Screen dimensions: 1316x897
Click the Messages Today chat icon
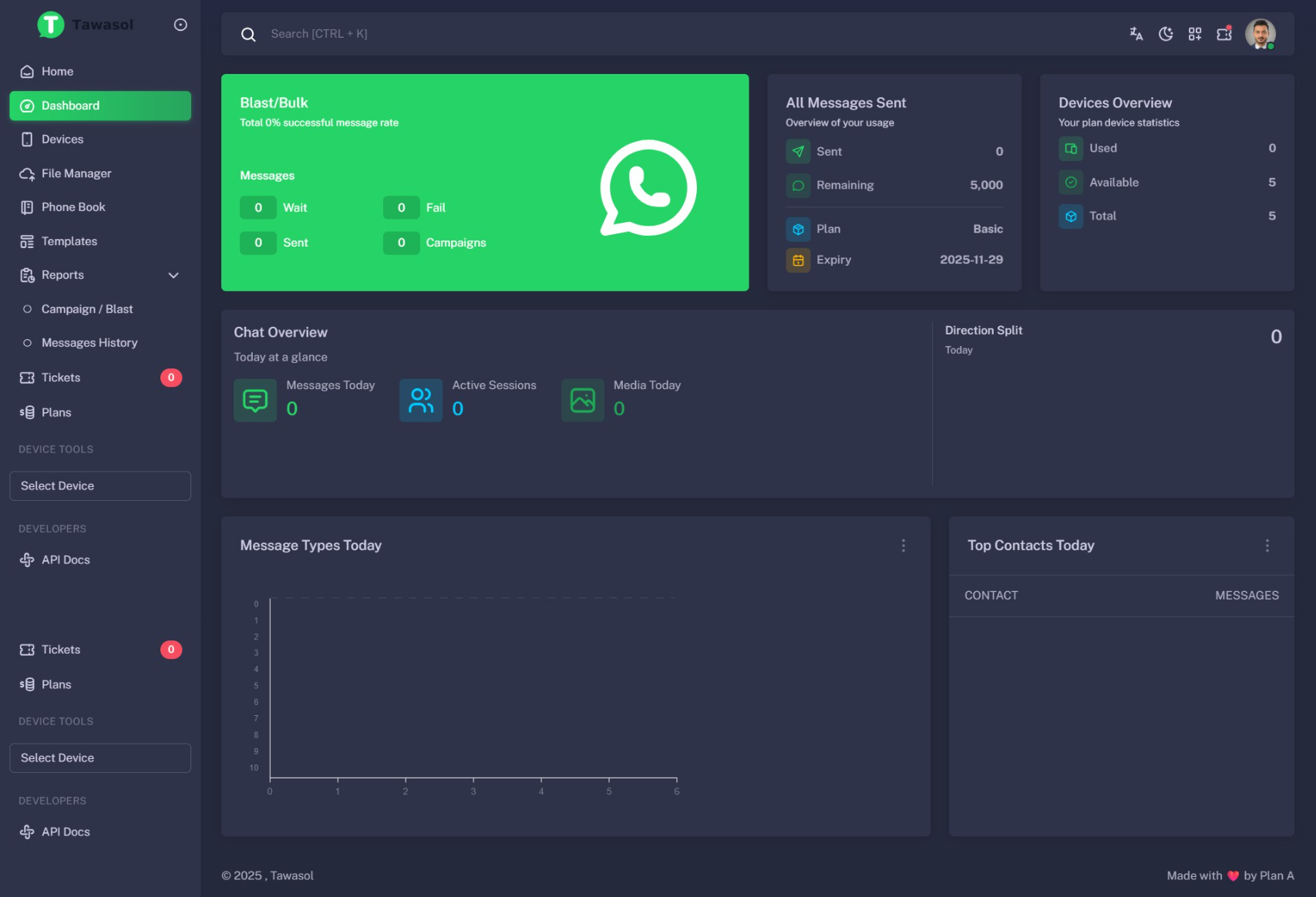point(255,400)
